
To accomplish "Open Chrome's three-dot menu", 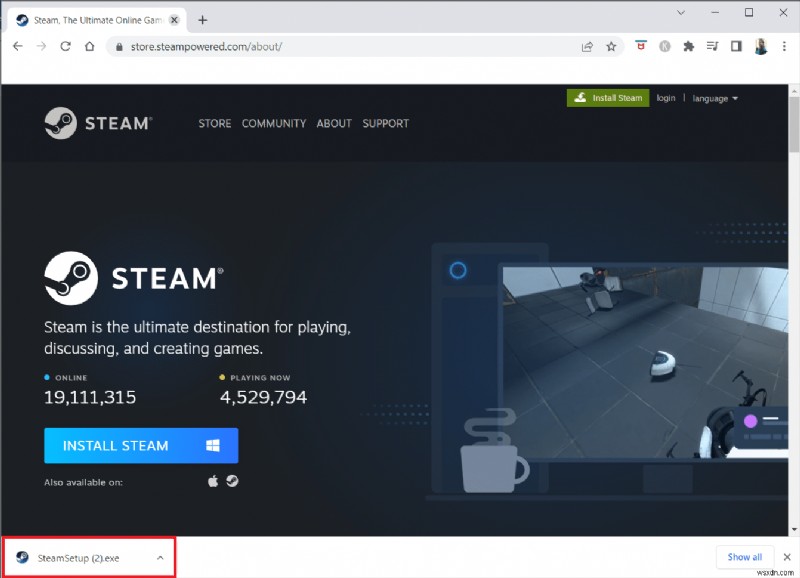I will click(x=784, y=46).
